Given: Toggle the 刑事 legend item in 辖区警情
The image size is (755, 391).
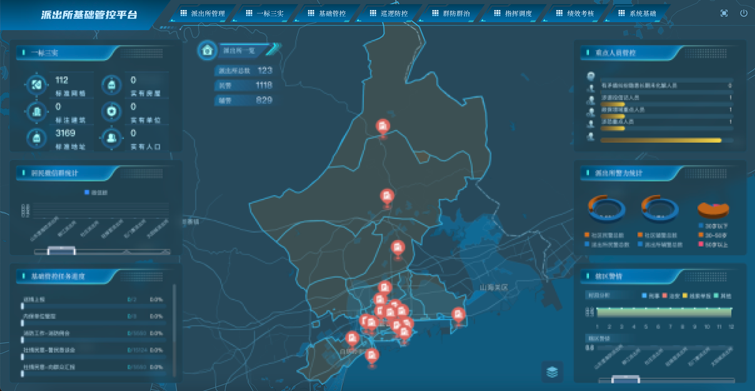Looking at the screenshot, I should click(650, 295).
